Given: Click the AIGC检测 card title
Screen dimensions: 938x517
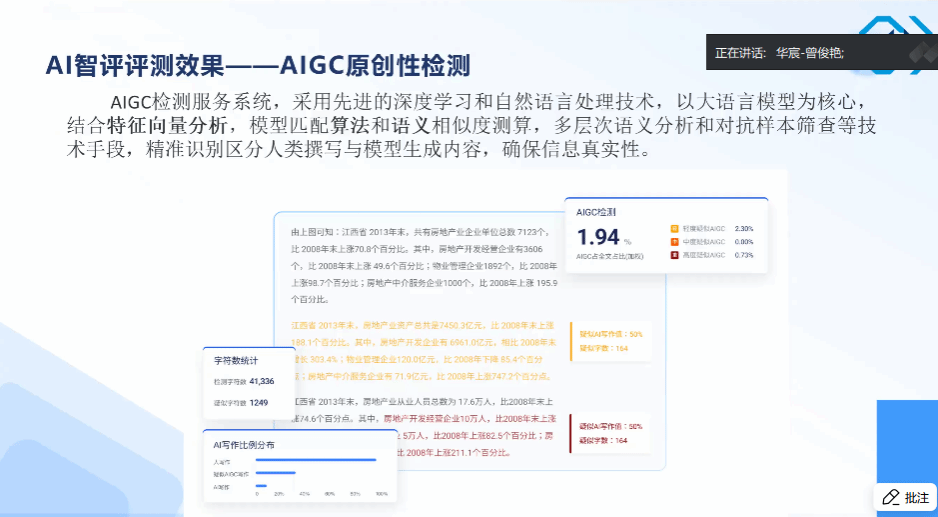Looking at the screenshot, I should click(x=597, y=212).
